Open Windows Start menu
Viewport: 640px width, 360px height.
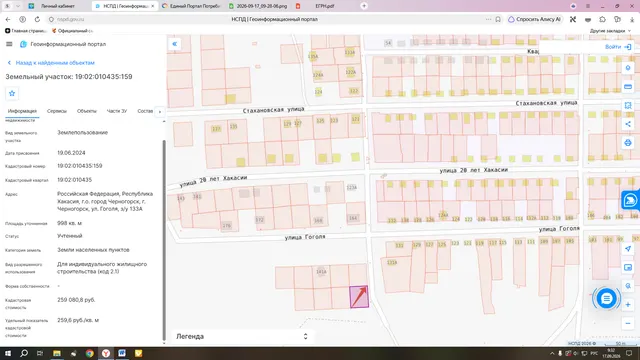tap(8, 353)
